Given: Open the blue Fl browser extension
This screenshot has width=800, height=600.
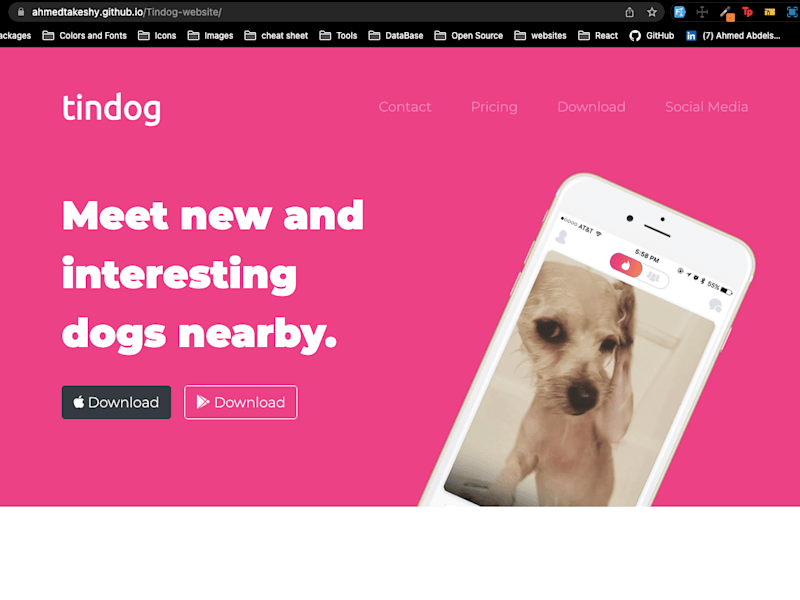Looking at the screenshot, I should 680,12.
